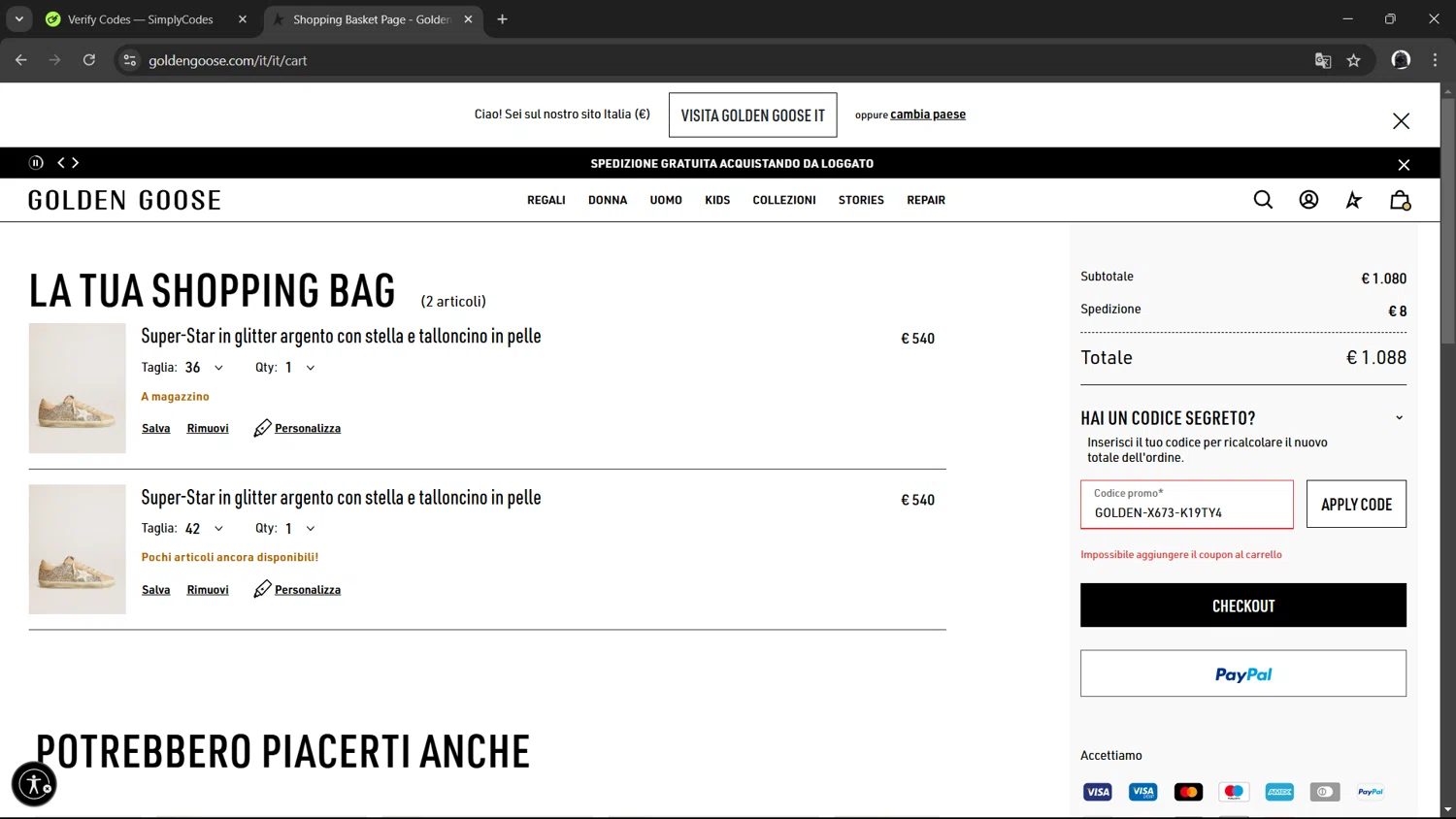Image resolution: width=1456 pixels, height=819 pixels.
Task: Open Taglia dropdown showing size 42
Action: (x=204, y=529)
